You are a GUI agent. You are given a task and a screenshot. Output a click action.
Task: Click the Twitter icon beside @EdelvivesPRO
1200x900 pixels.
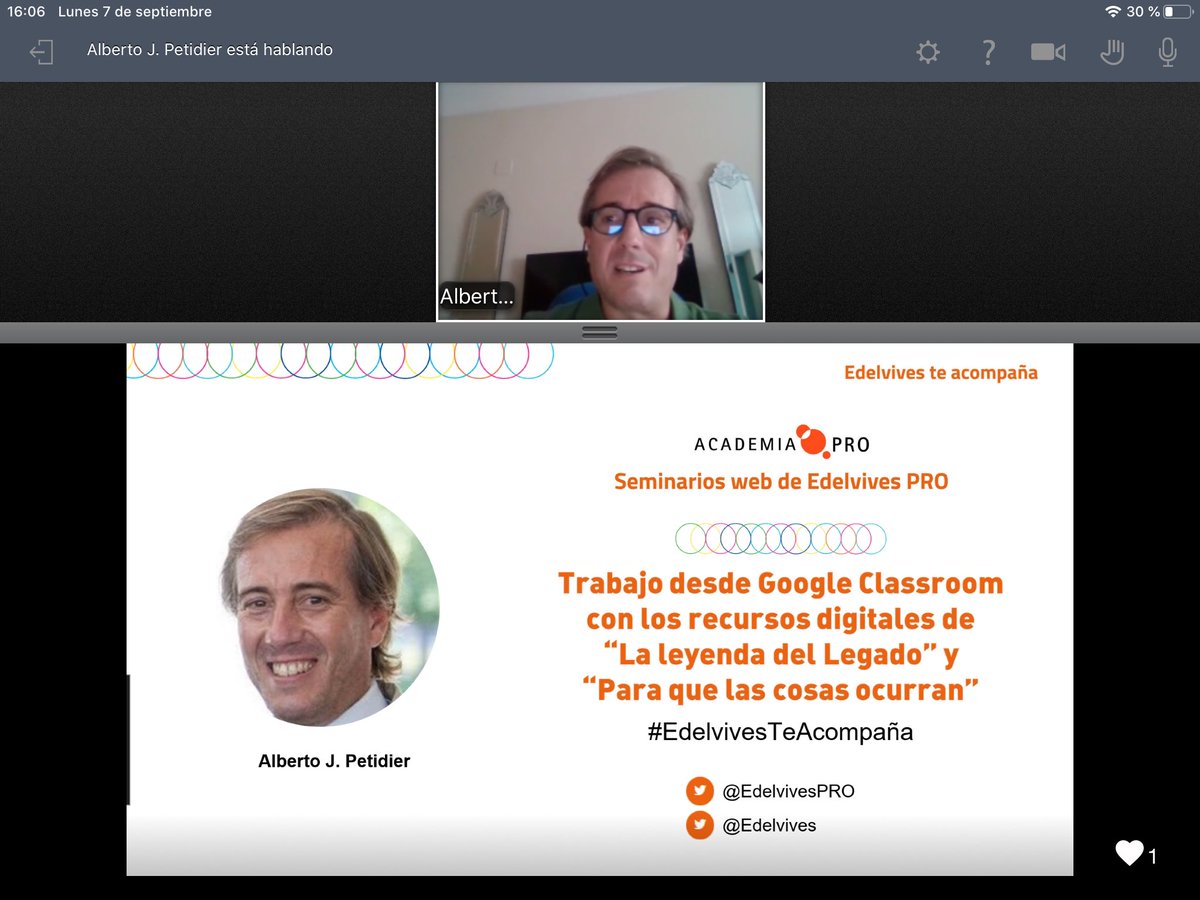click(699, 791)
